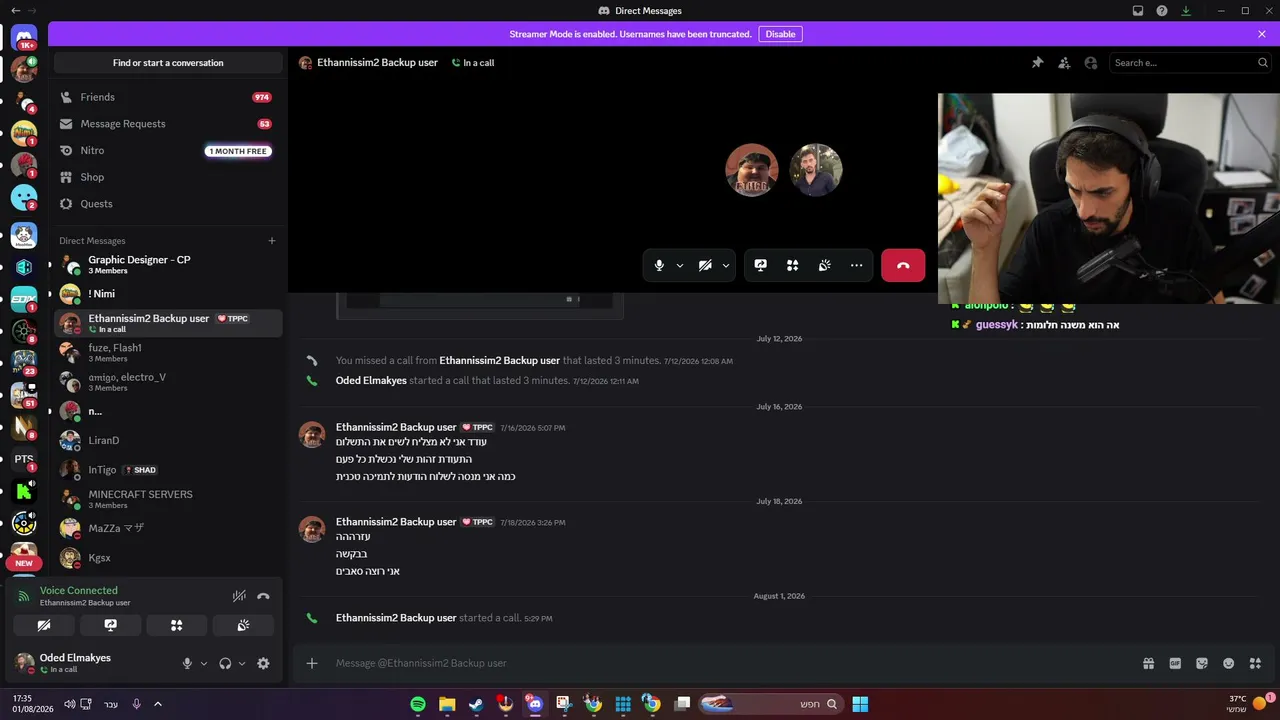Show pinned messages
1280x720 pixels.
1037,63
